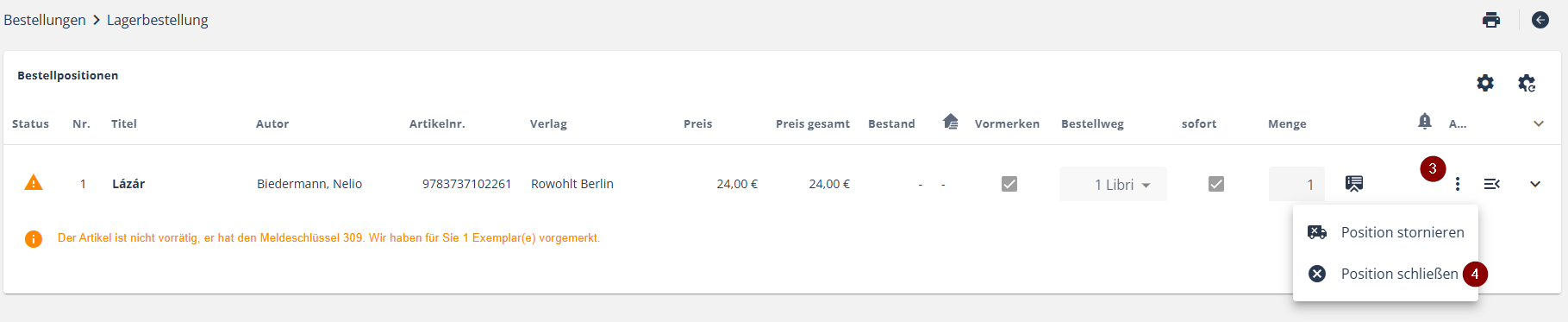Click the gear with refresh icon
Viewport: 1568px width, 322px height.
[1527, 83]
